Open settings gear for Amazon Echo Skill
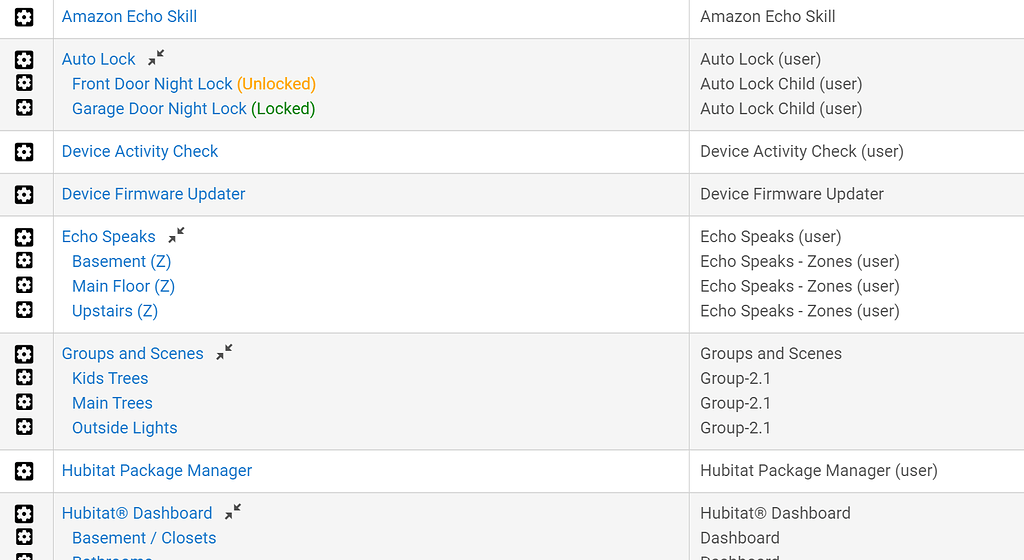Image resolution: width=1024 pixels, height=560 pixels. 24,17
